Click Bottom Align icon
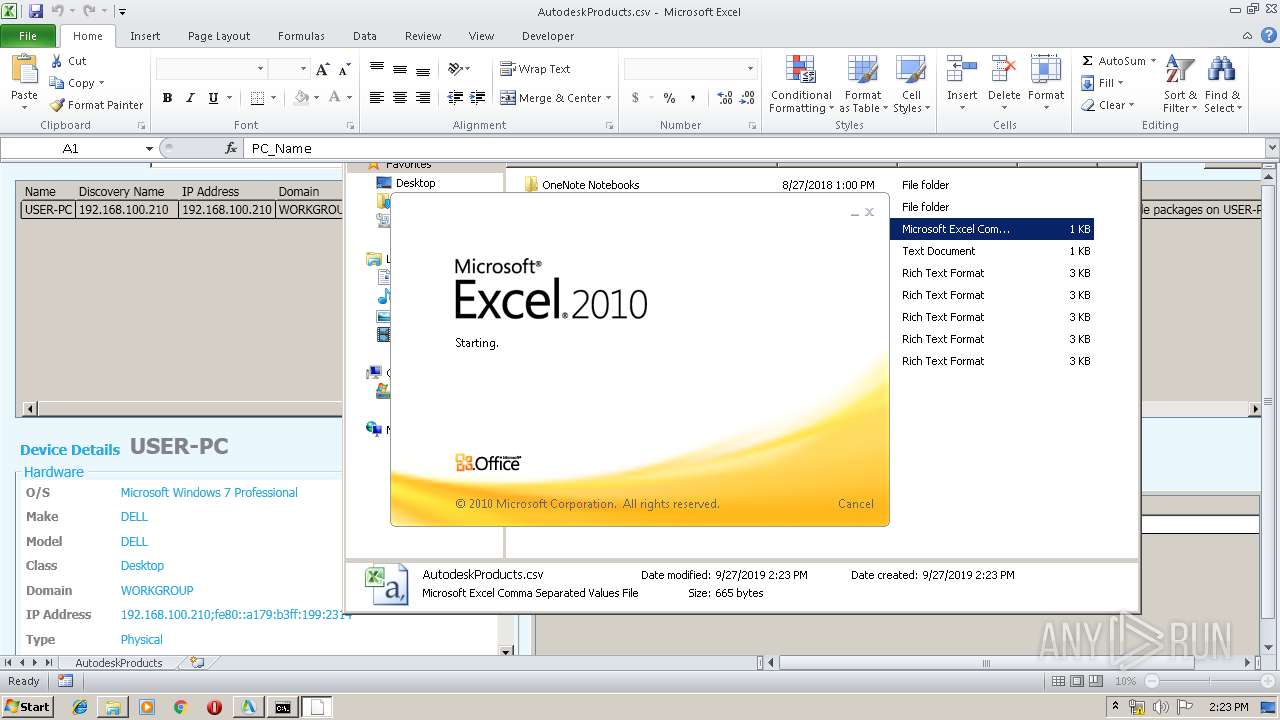 click(423, 69)
